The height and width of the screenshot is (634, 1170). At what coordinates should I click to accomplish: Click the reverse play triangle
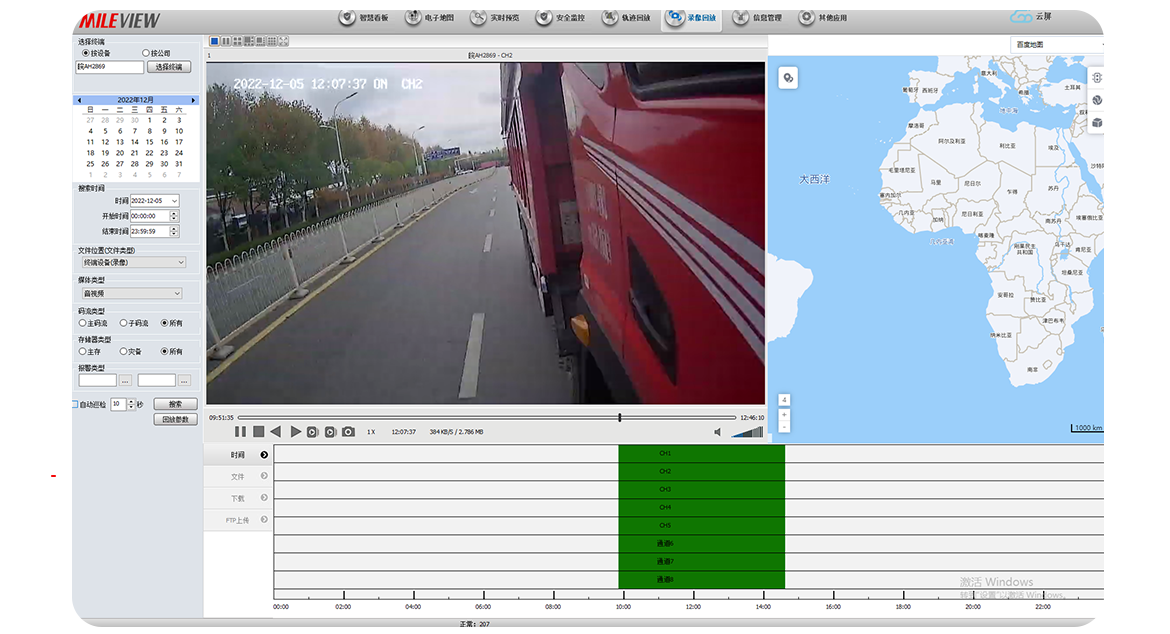(276, 432)
